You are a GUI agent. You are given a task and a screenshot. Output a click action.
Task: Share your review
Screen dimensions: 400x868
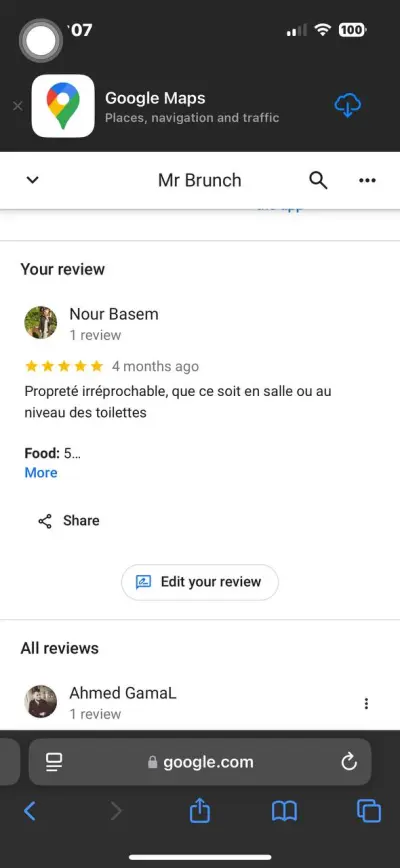pyautogui.click(x=69, y=520)
